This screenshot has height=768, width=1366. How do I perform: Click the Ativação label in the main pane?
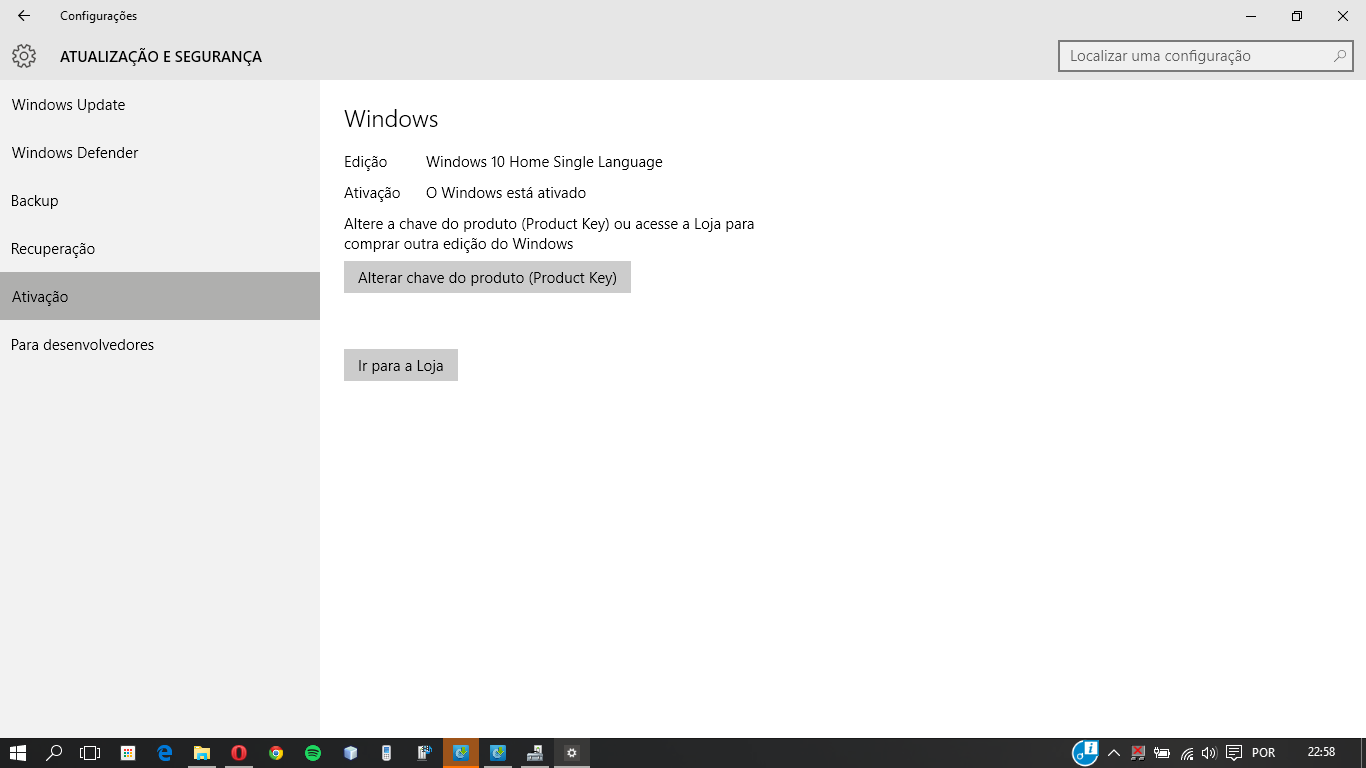[372, 193]
